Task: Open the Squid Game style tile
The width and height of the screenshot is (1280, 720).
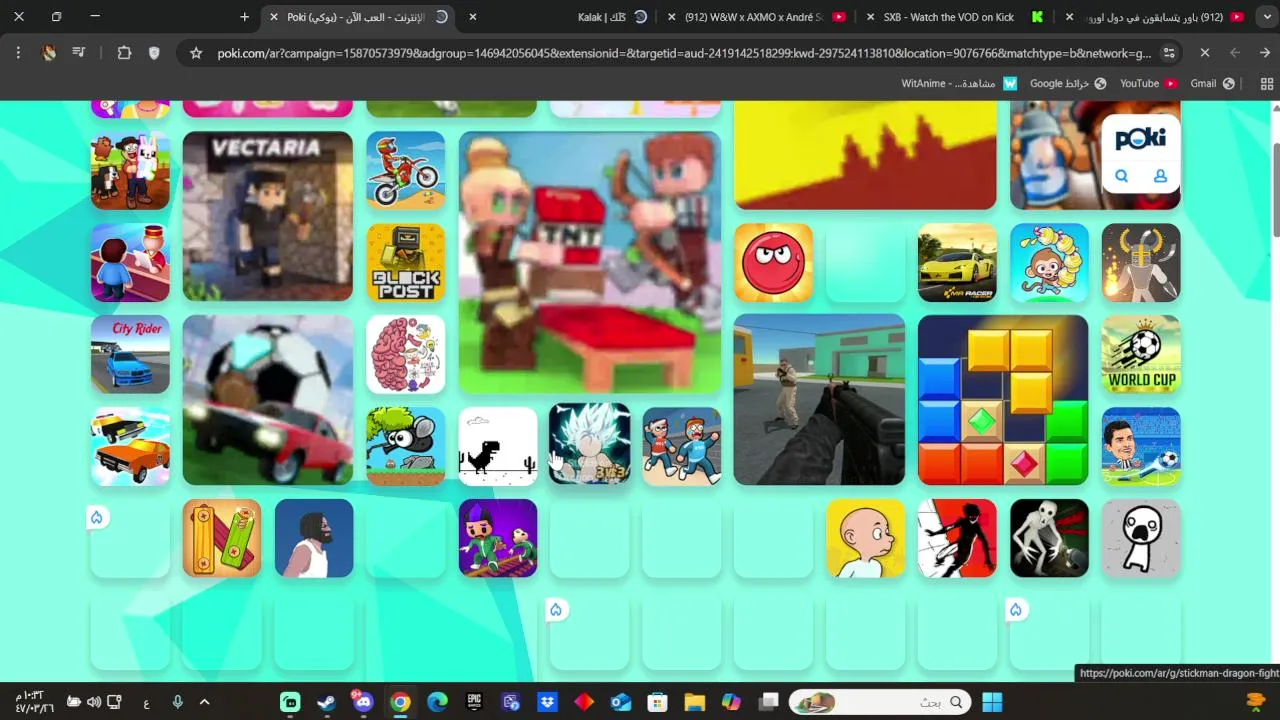Action: click(498, 538)
